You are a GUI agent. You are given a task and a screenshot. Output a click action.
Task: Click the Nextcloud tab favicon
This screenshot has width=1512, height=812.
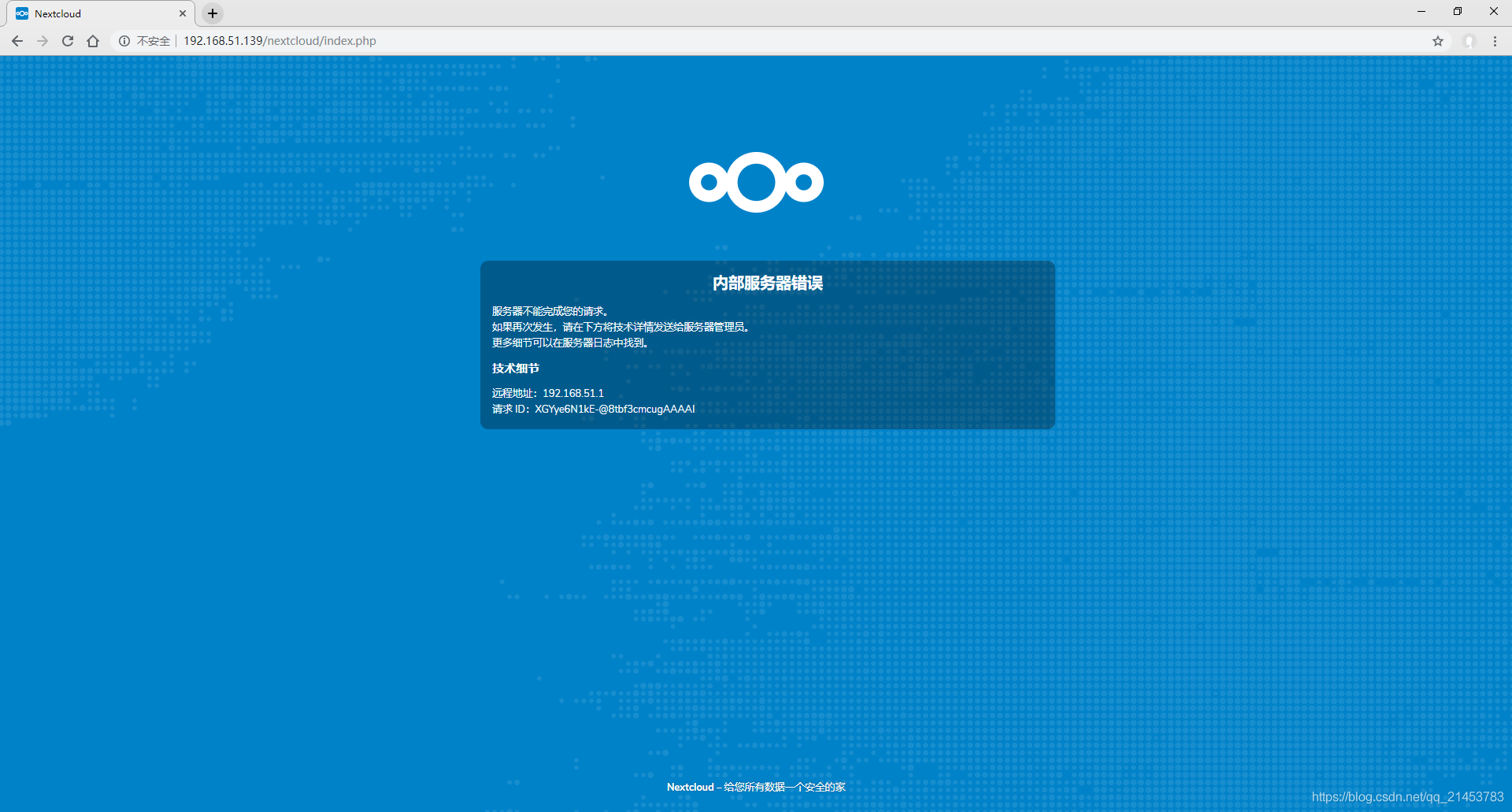pos(22,13)
